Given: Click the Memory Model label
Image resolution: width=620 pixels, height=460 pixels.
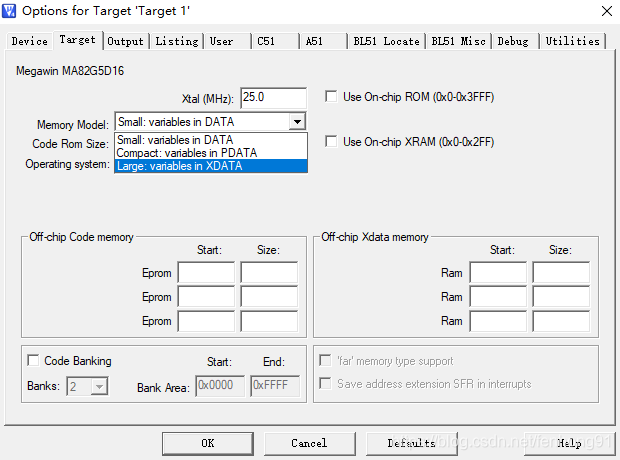Looking at the screenshot, I should point(73,125).
